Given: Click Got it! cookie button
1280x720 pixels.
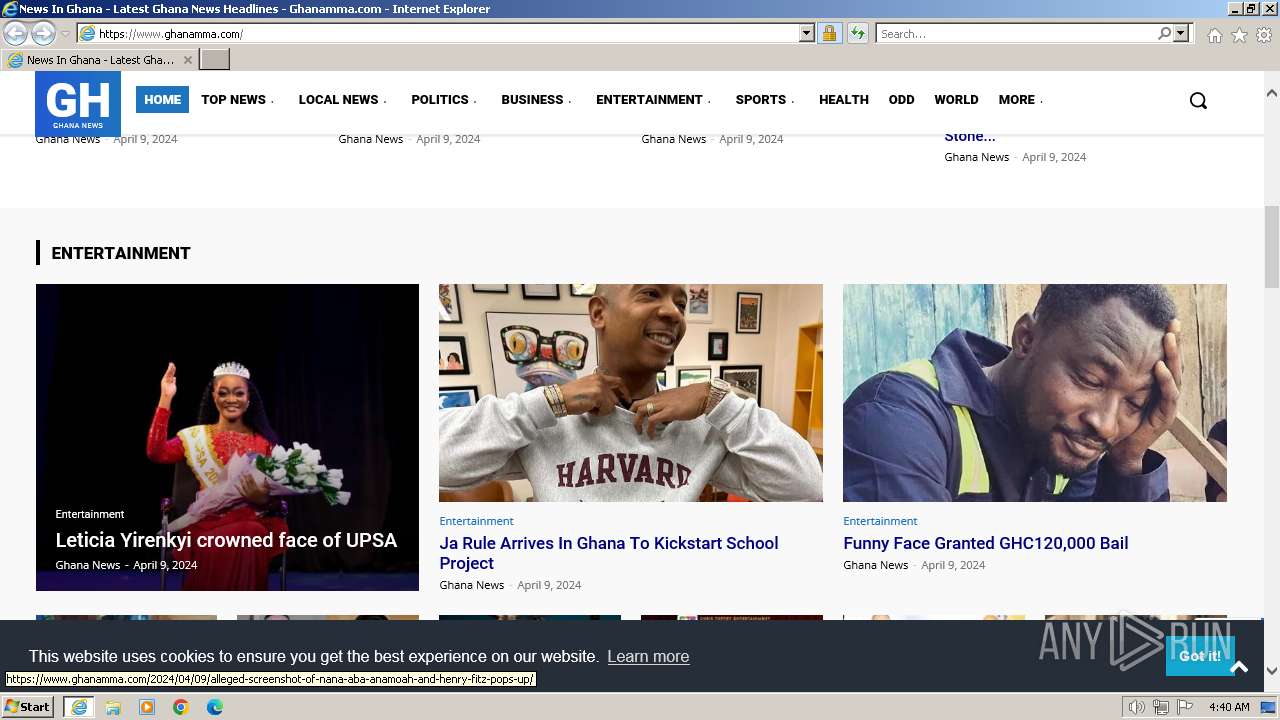Looking at the screenshot, I should pos(1199,656).
